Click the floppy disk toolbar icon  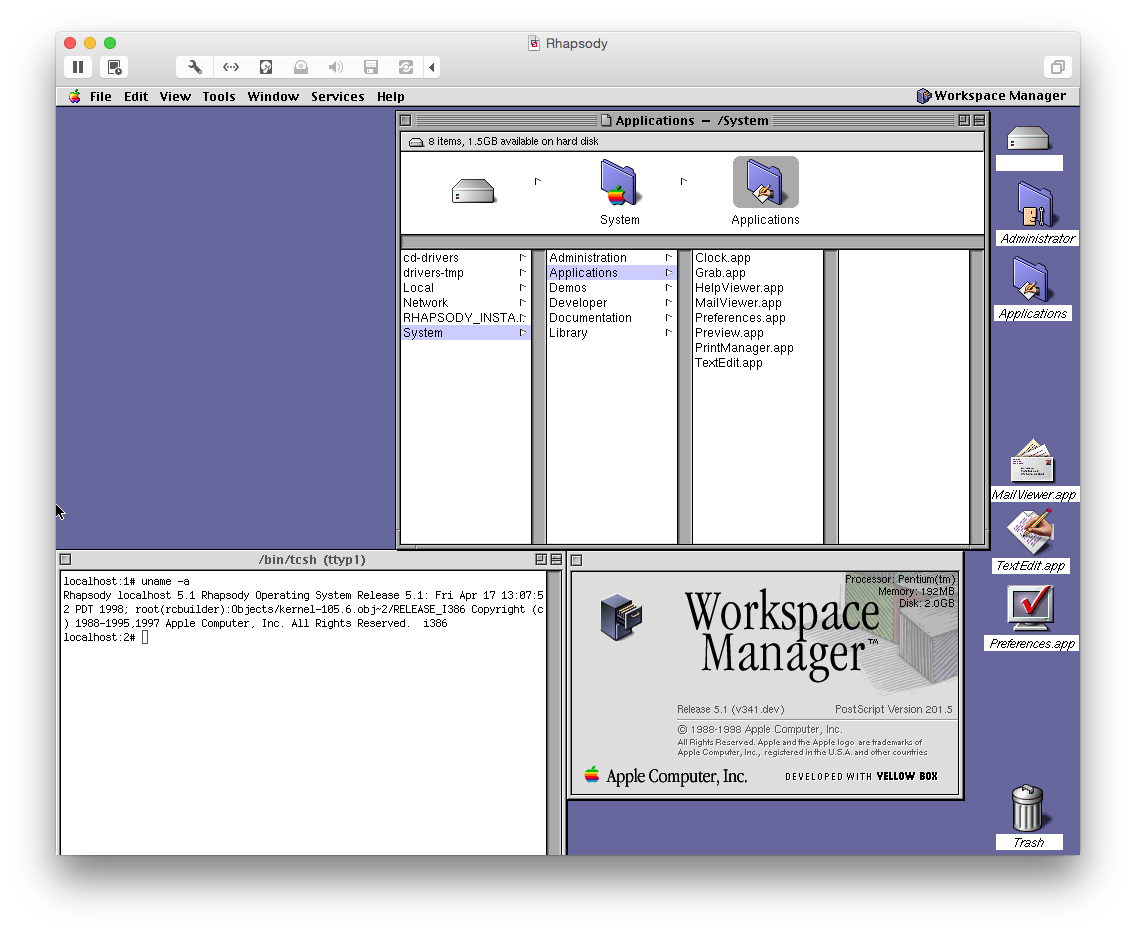(371, 67)
